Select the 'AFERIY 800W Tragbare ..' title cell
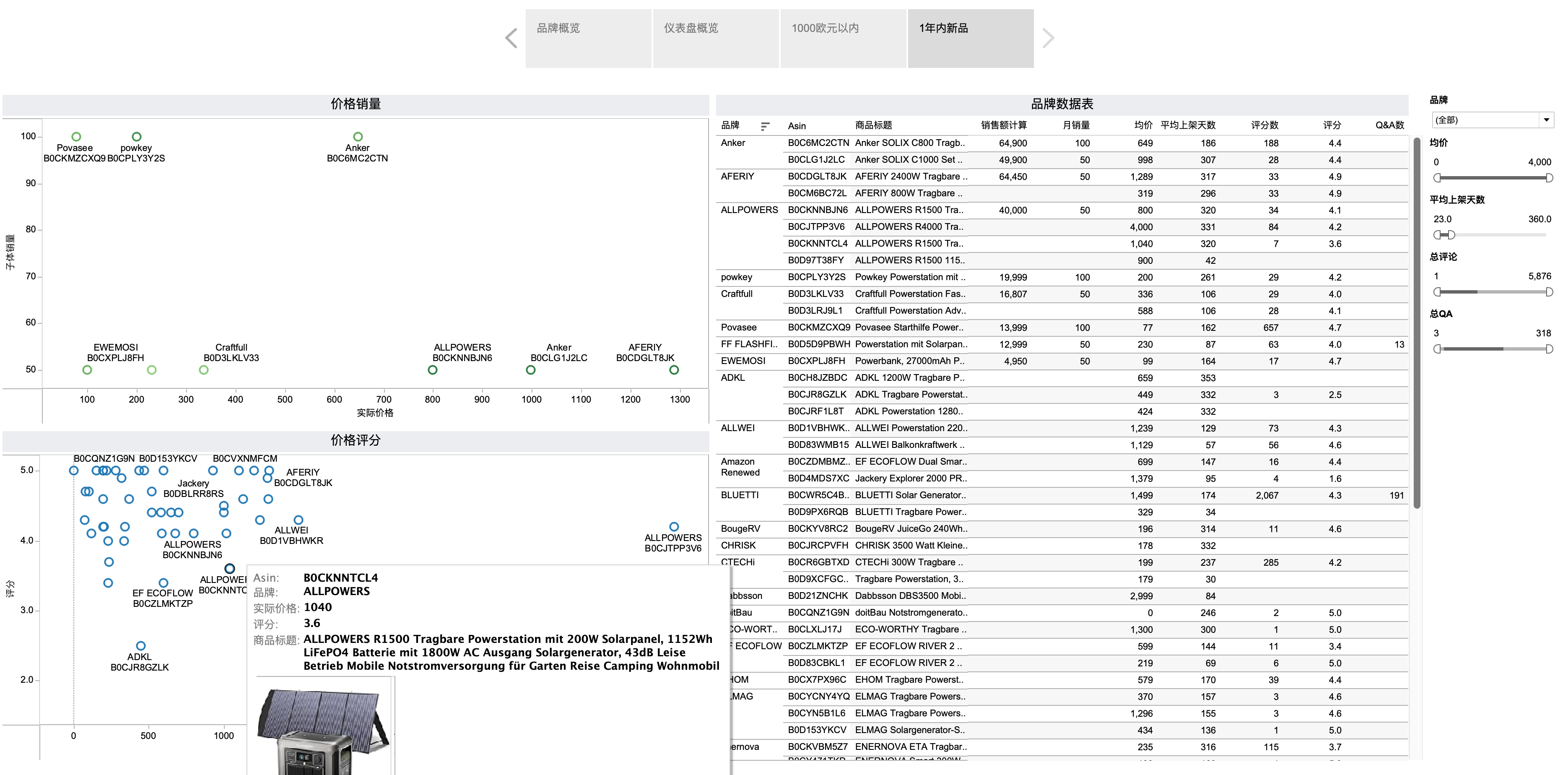 909,194
